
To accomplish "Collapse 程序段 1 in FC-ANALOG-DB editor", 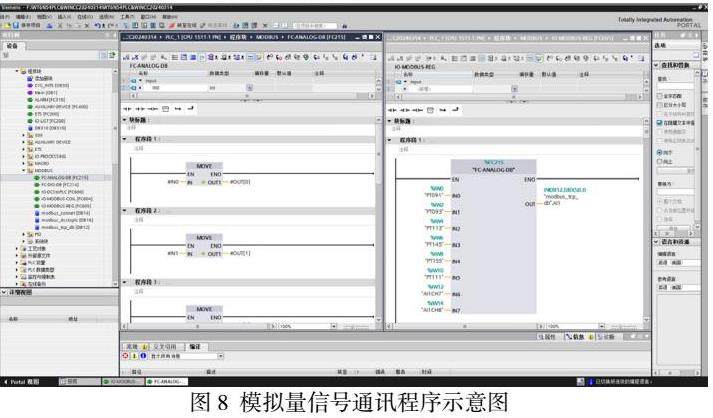I will point(125,139).
